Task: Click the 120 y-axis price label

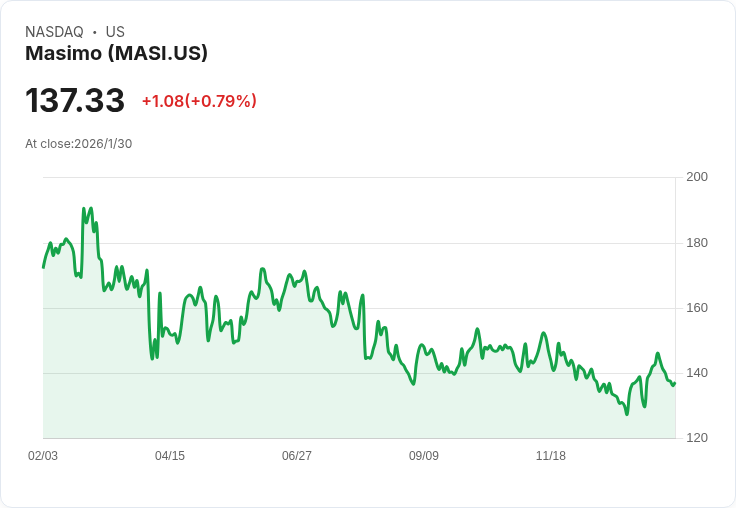Action: tap(697, 438)
